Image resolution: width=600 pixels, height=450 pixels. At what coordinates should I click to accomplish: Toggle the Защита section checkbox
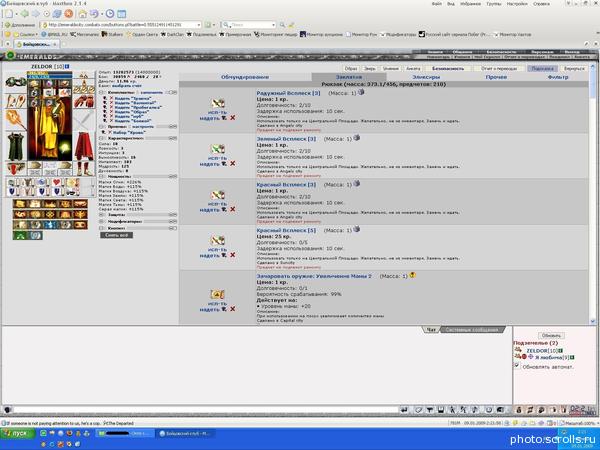click(x=101, y=215)
